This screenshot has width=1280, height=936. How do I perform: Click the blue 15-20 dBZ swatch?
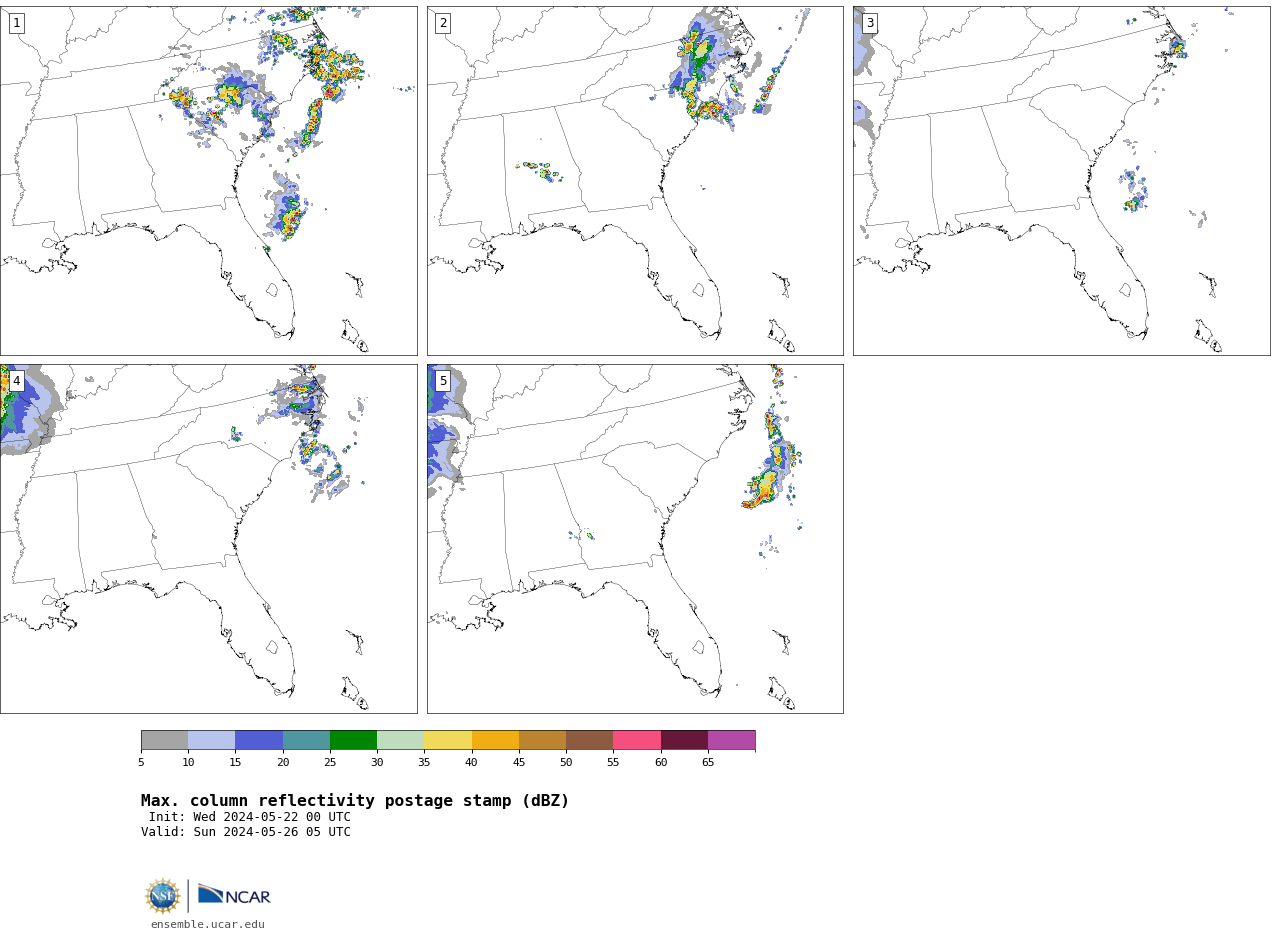click(259, 740)
